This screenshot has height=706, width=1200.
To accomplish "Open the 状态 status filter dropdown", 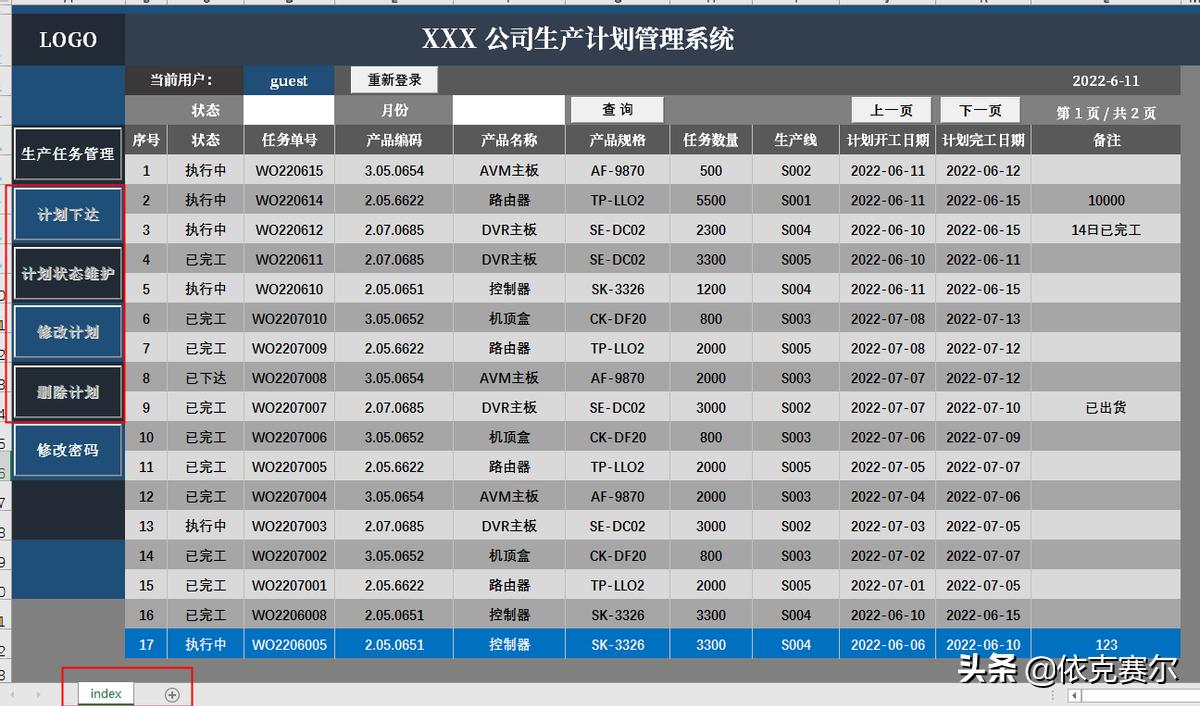I will 289,110.
